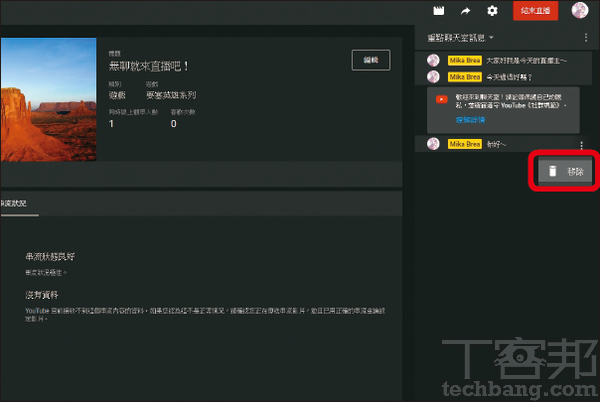Viewport: 600px width, 402px height.
Task: Click the likes count 0
Action: (x=174, y=124)
